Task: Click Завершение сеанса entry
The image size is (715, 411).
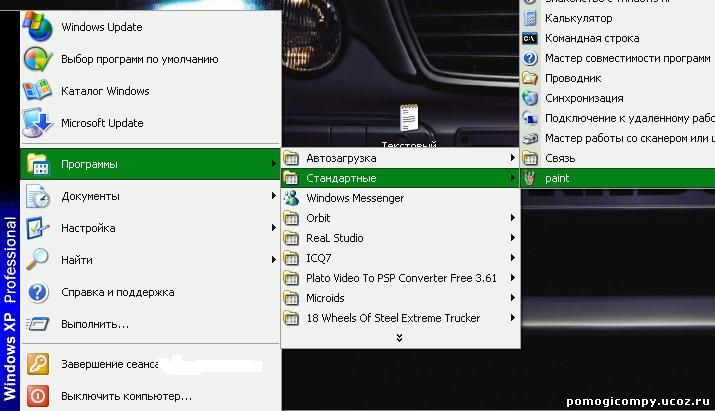Action: point(150,364)
